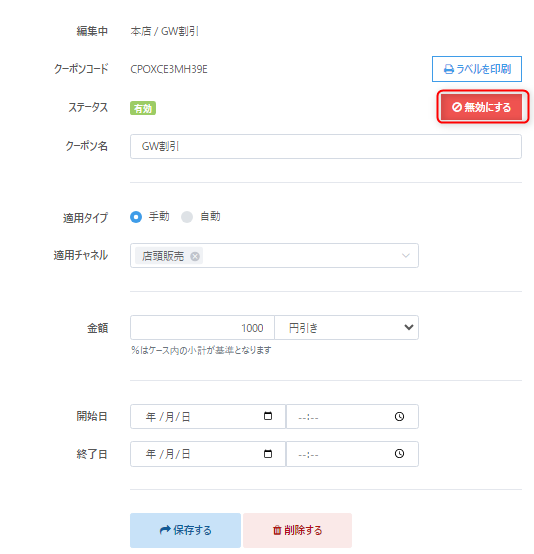Screen dimensions: 534x554
Task: Expand the 適用チャネル dropdown chevron
Action: click(x=406, y=255)
